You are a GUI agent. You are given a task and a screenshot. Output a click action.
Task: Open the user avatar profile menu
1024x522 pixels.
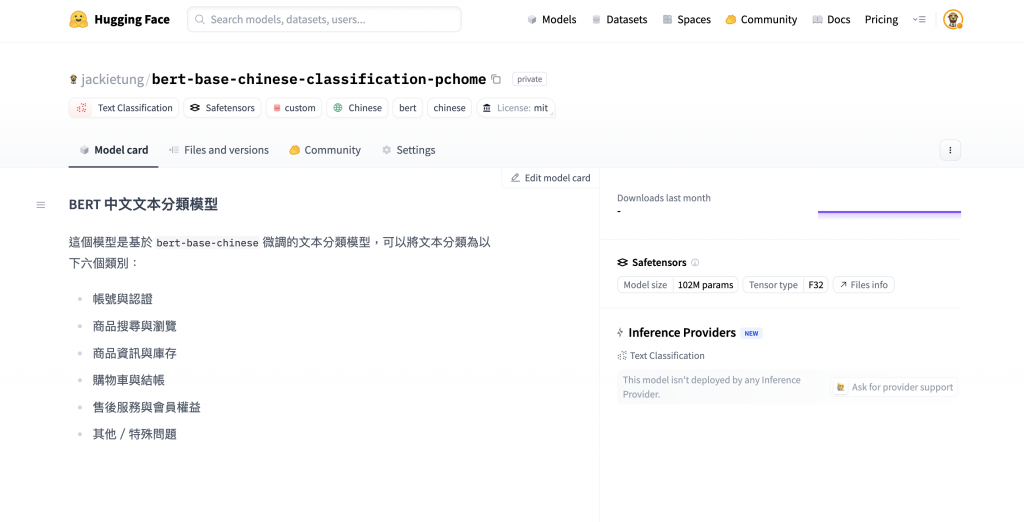[953, 20]
